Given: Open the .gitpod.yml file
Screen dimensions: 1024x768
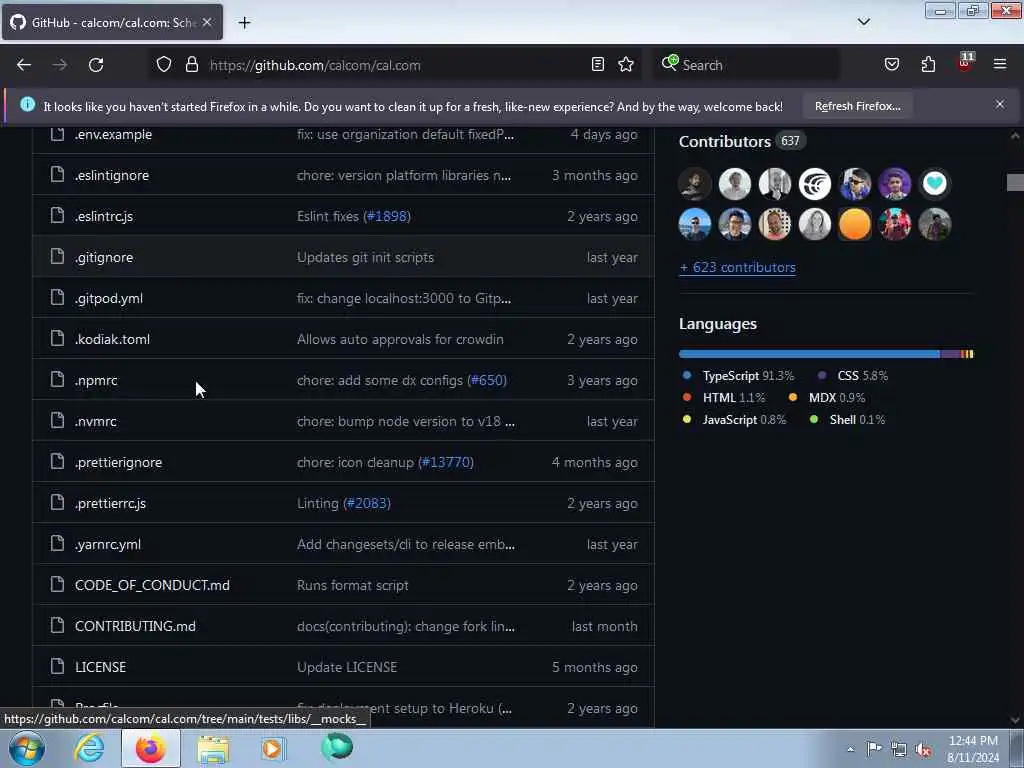Looking at the screenshot, I should [108, 298].
